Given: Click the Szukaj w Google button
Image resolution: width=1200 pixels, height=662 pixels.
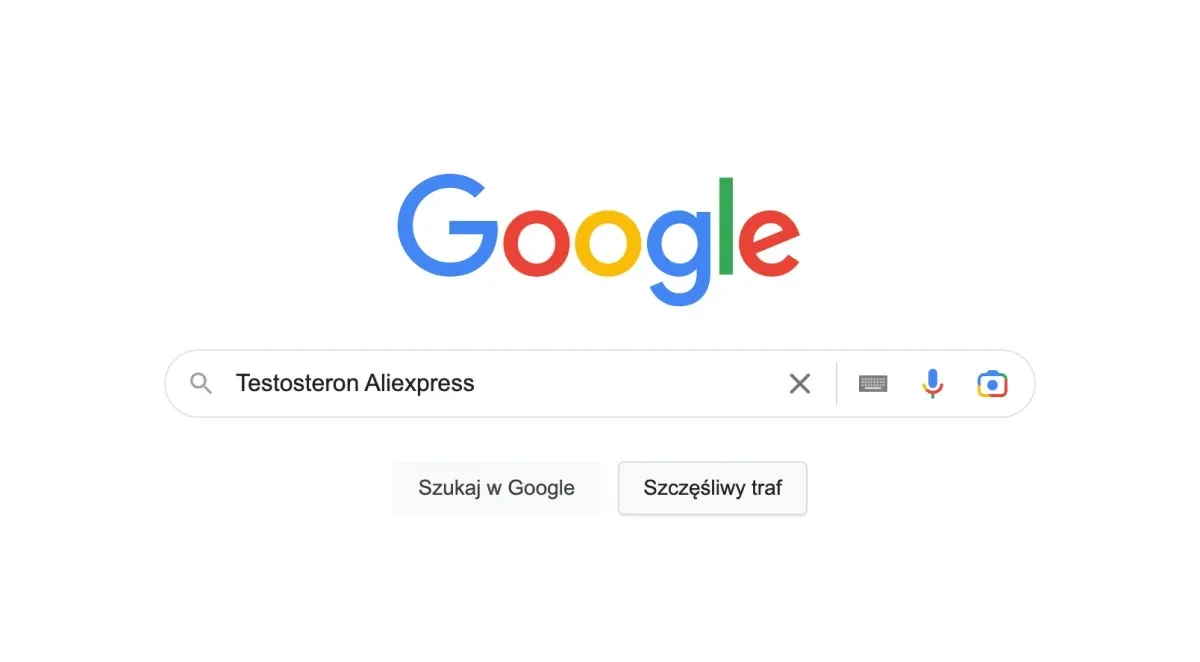Looking at the screenshot, I should [496, 488].
